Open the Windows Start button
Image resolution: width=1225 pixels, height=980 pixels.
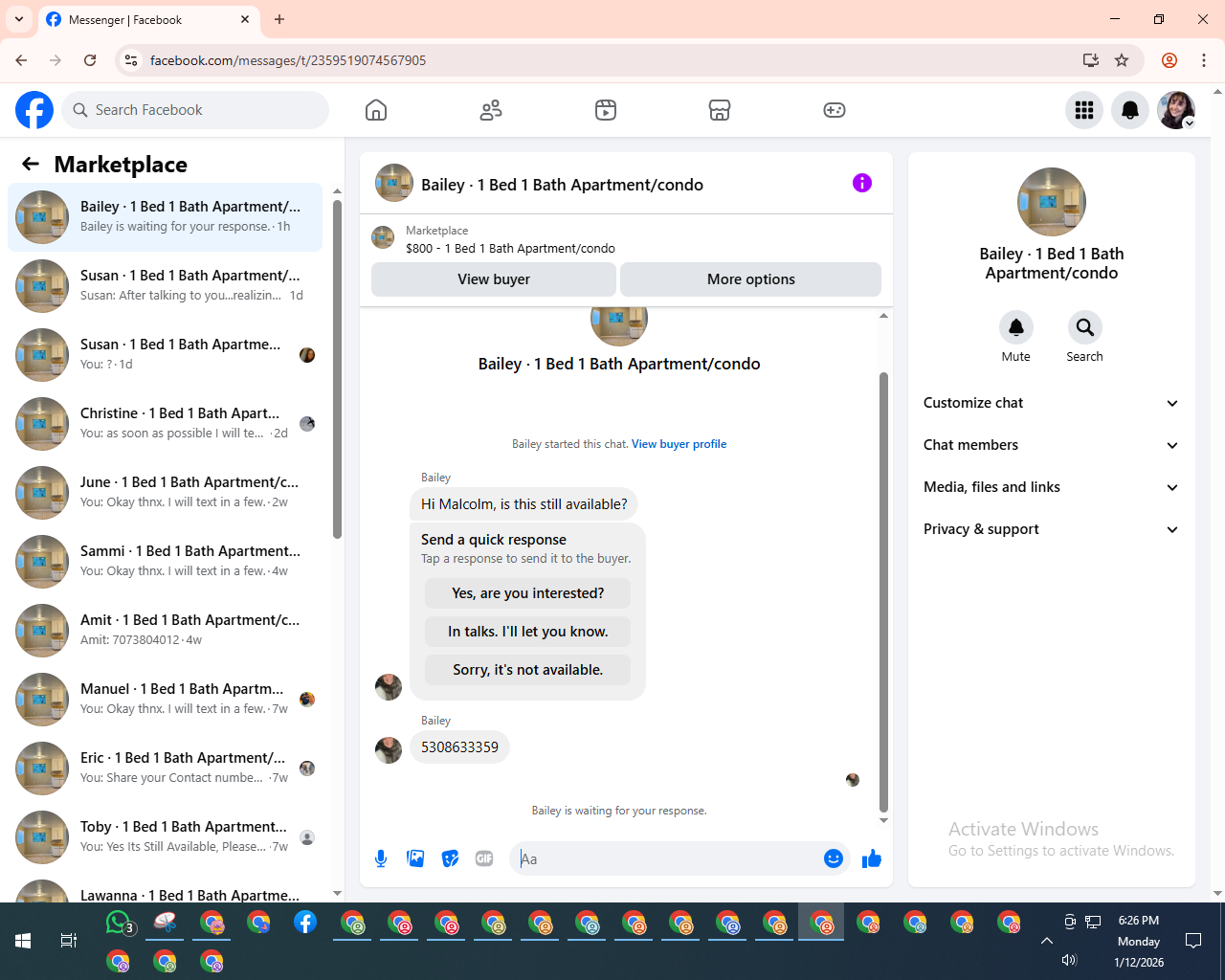pos(23,941)
